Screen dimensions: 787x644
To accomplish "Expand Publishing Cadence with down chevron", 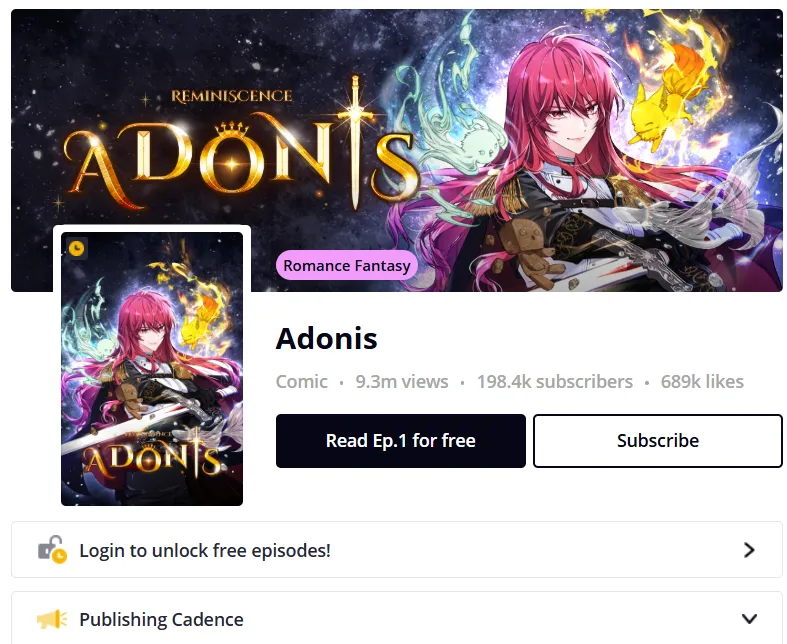I will tap(749, 619).
